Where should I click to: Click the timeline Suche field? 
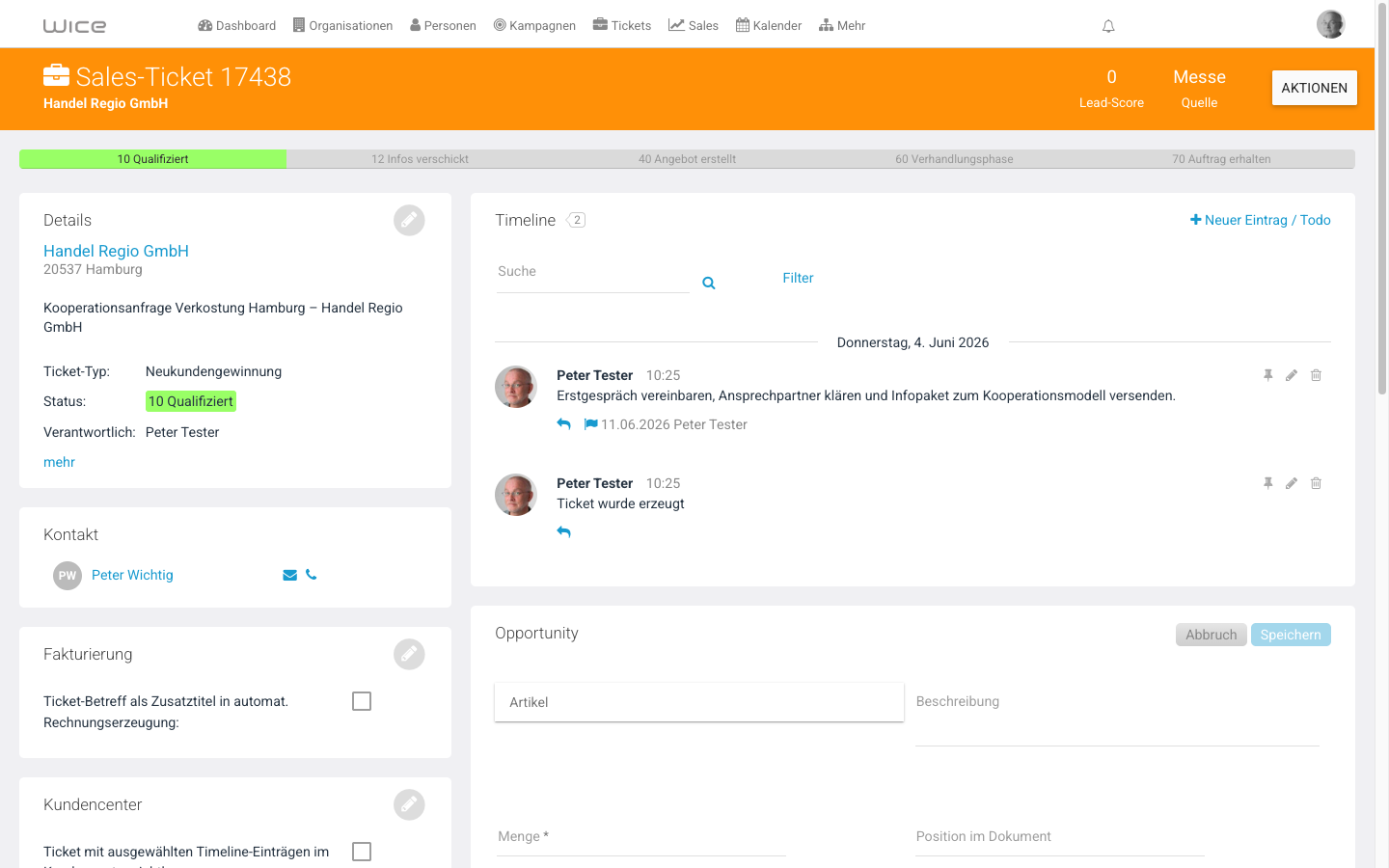click(592, 273)
